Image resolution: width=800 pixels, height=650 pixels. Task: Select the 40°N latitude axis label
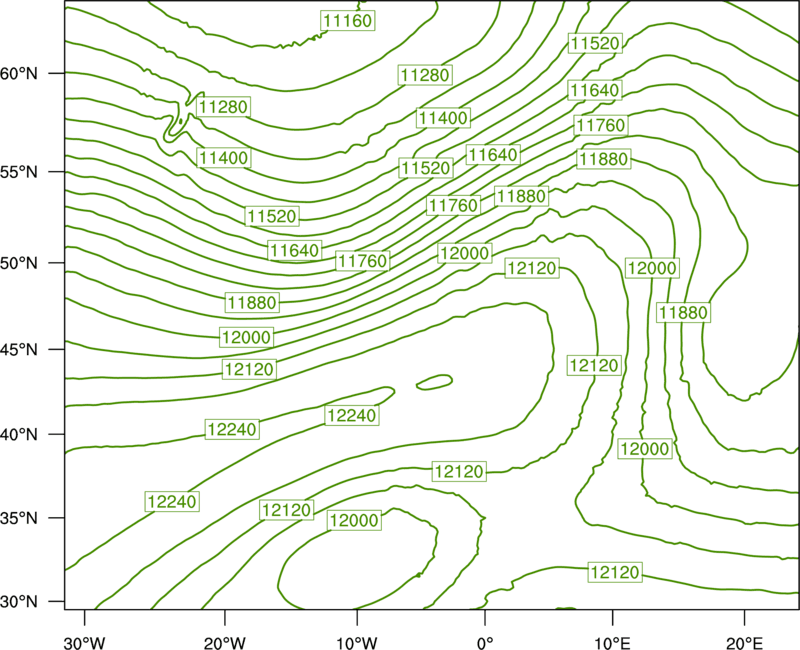coord(19,435)
